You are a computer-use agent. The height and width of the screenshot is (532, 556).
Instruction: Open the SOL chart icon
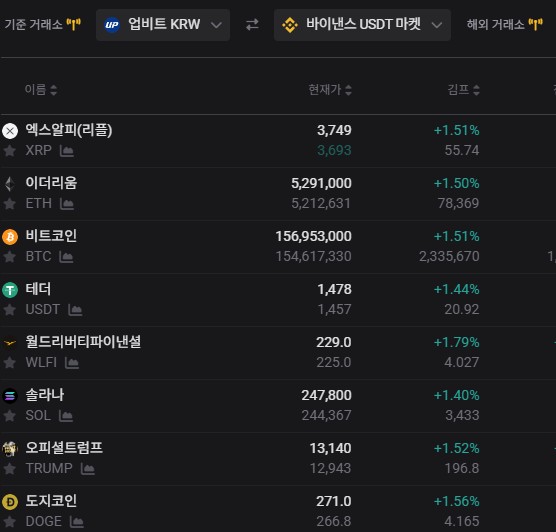(x=66, y=416)
